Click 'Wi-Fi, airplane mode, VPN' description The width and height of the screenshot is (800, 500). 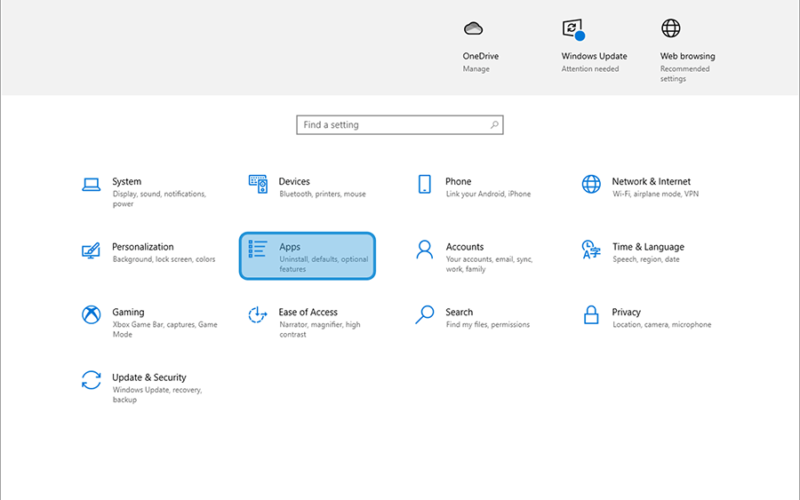point(656,194)
